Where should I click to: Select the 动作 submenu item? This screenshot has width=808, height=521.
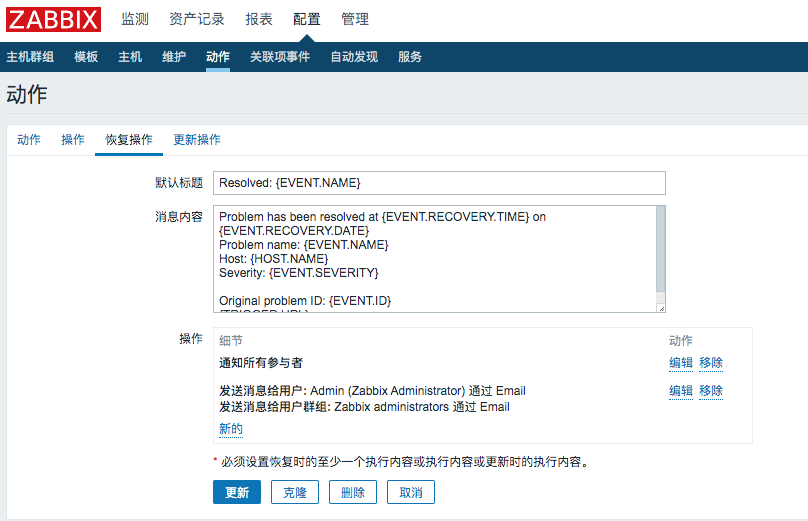click(218, 57)
